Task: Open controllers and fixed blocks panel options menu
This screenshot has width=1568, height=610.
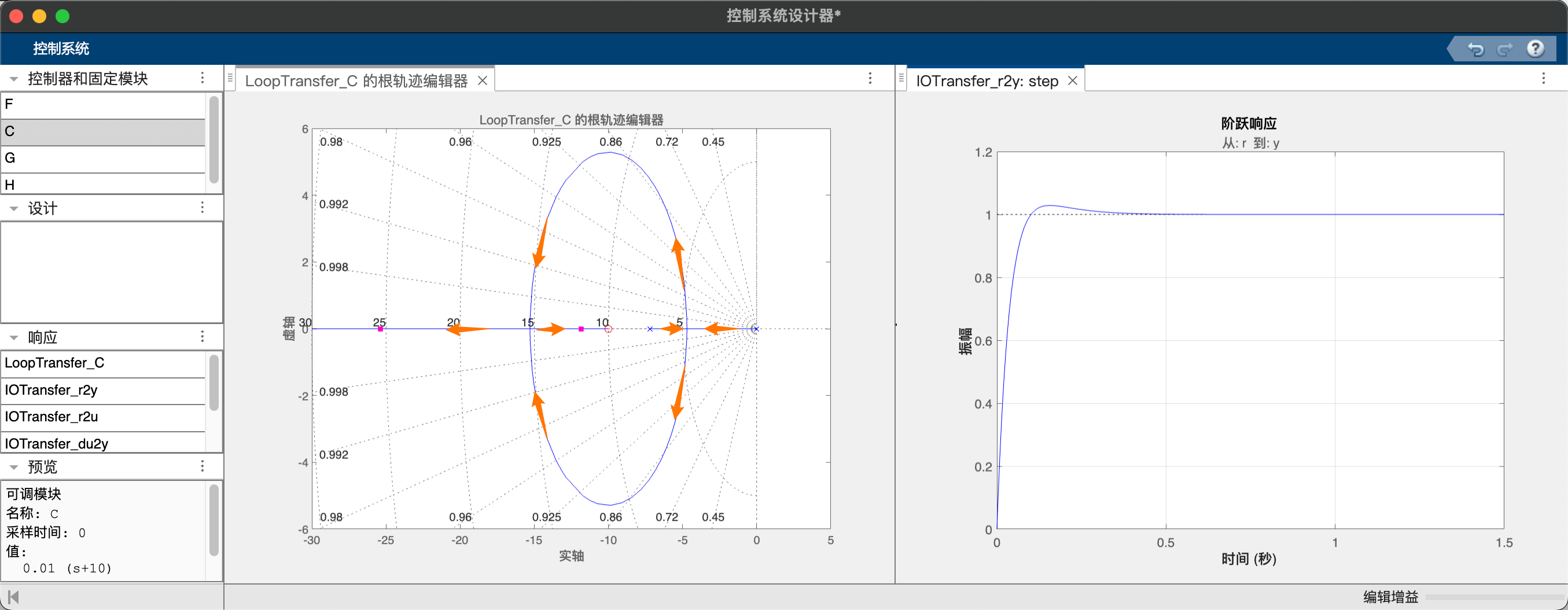Action: pyautogui.click(x=203, y=78)
